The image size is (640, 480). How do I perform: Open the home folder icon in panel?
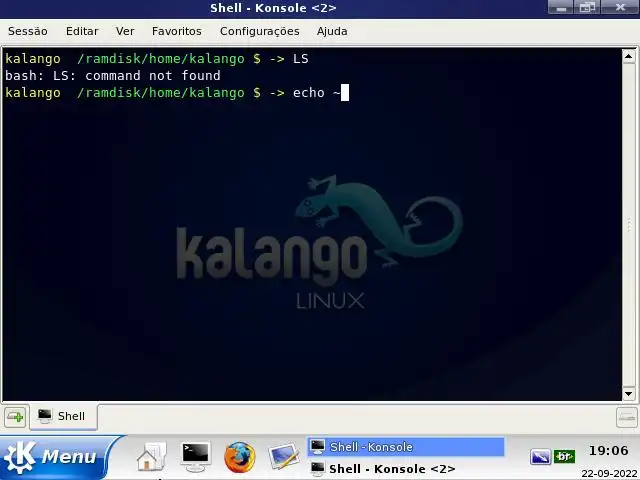(151, 457)
